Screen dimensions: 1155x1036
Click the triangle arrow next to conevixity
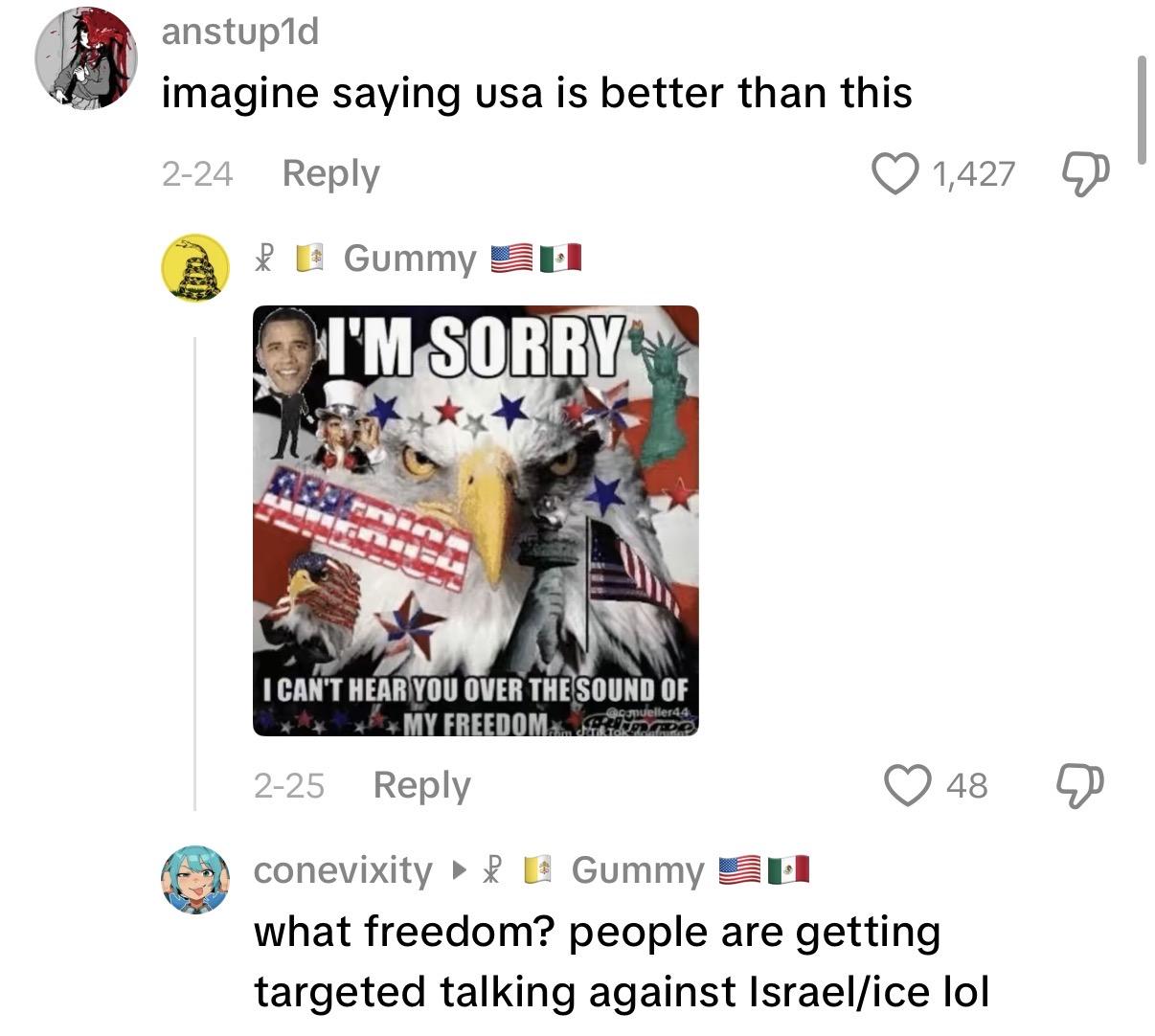point(460,870)
